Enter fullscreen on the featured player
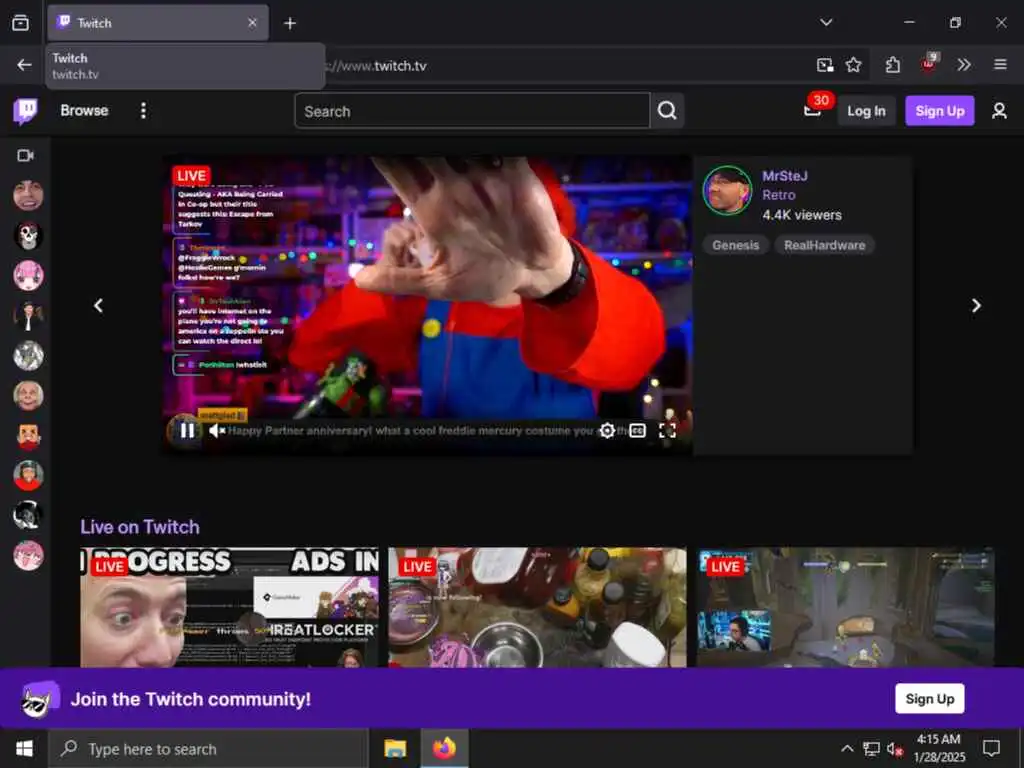 (667, 430)
